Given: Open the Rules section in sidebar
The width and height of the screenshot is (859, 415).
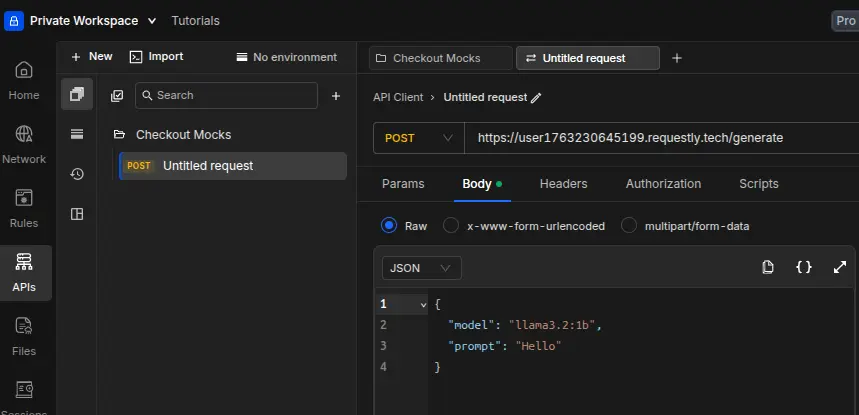Looking at the screenshot, I should point(24,208).
